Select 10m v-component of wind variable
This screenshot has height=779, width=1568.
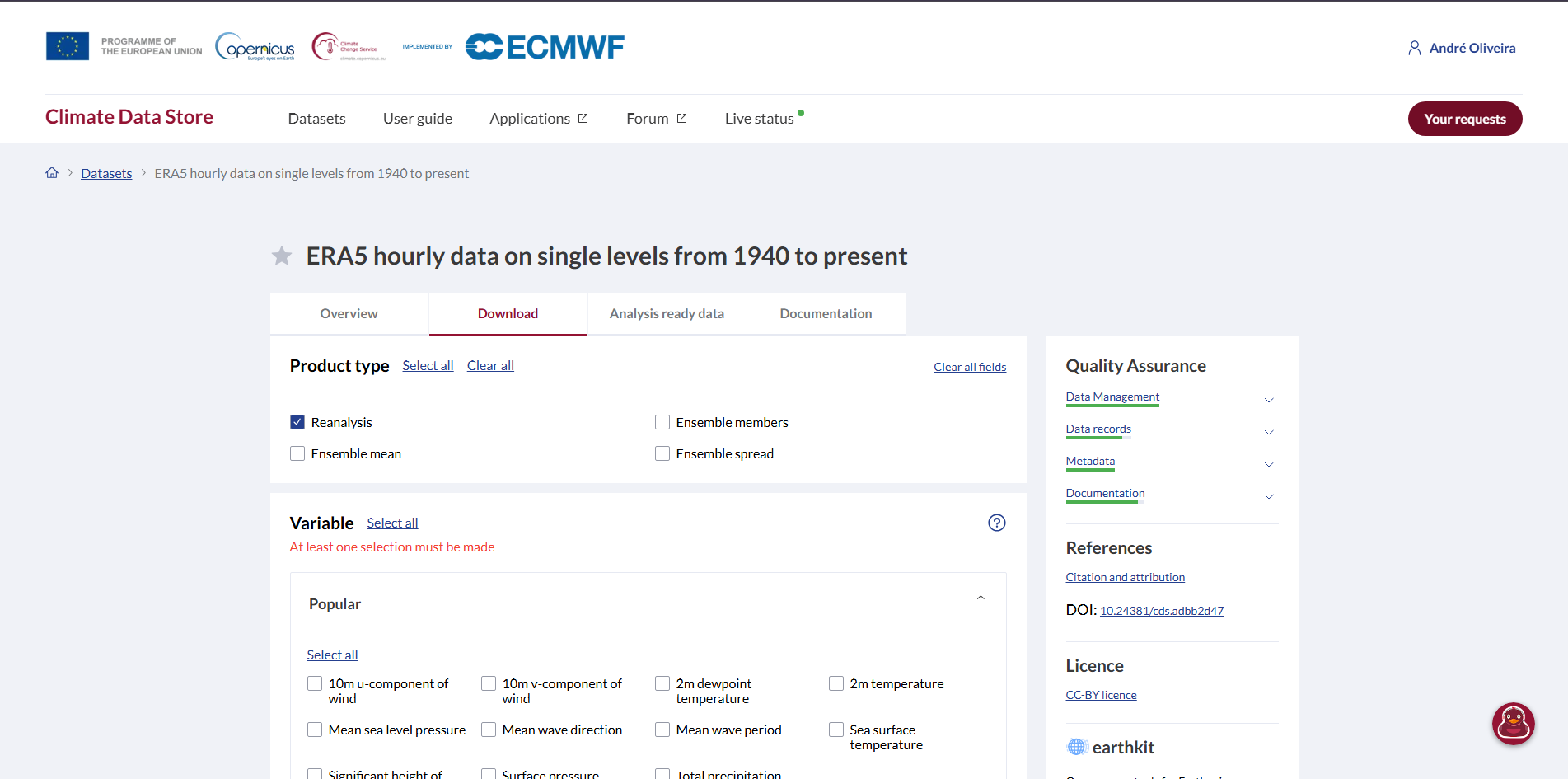tap(489, 683)
